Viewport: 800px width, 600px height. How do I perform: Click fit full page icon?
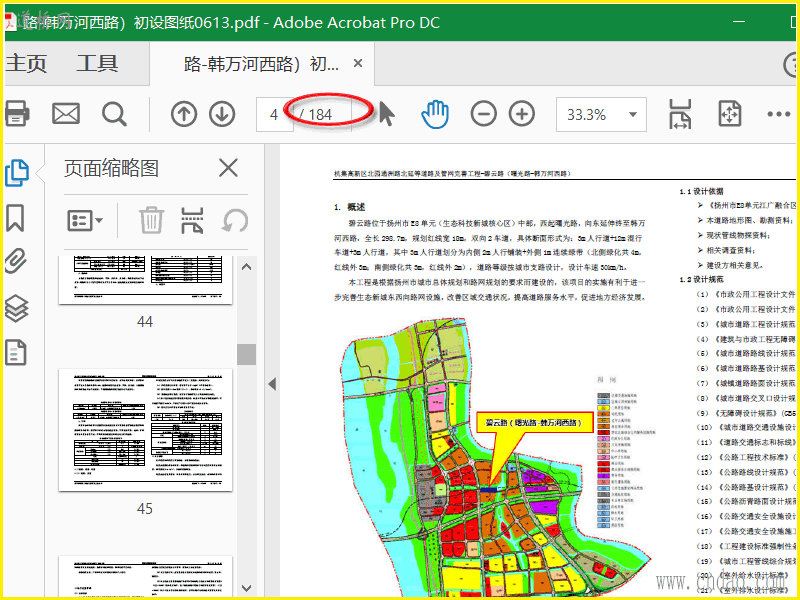pyautogui.click(x=730, y=113)
